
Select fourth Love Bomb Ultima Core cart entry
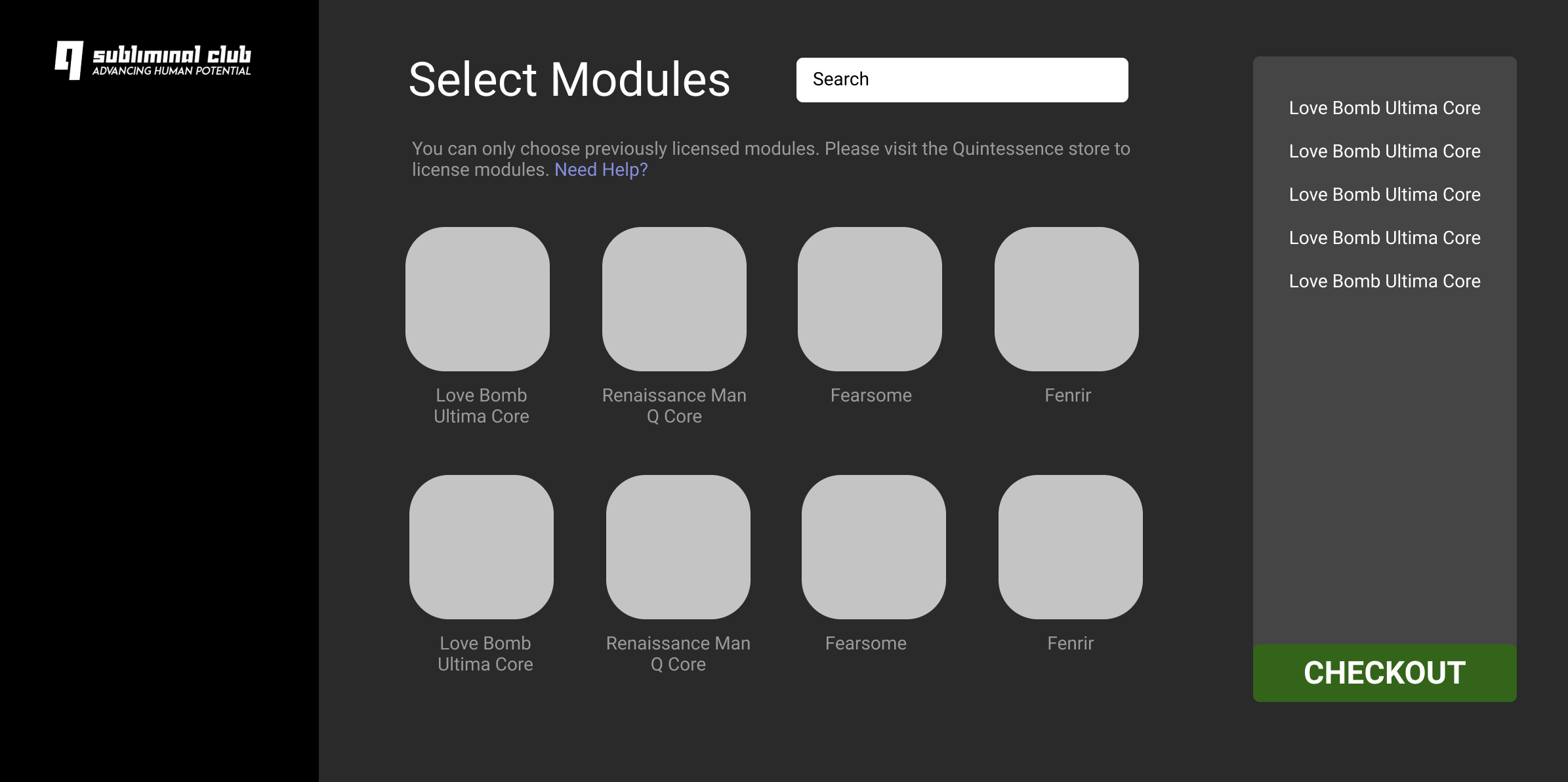1384,238
